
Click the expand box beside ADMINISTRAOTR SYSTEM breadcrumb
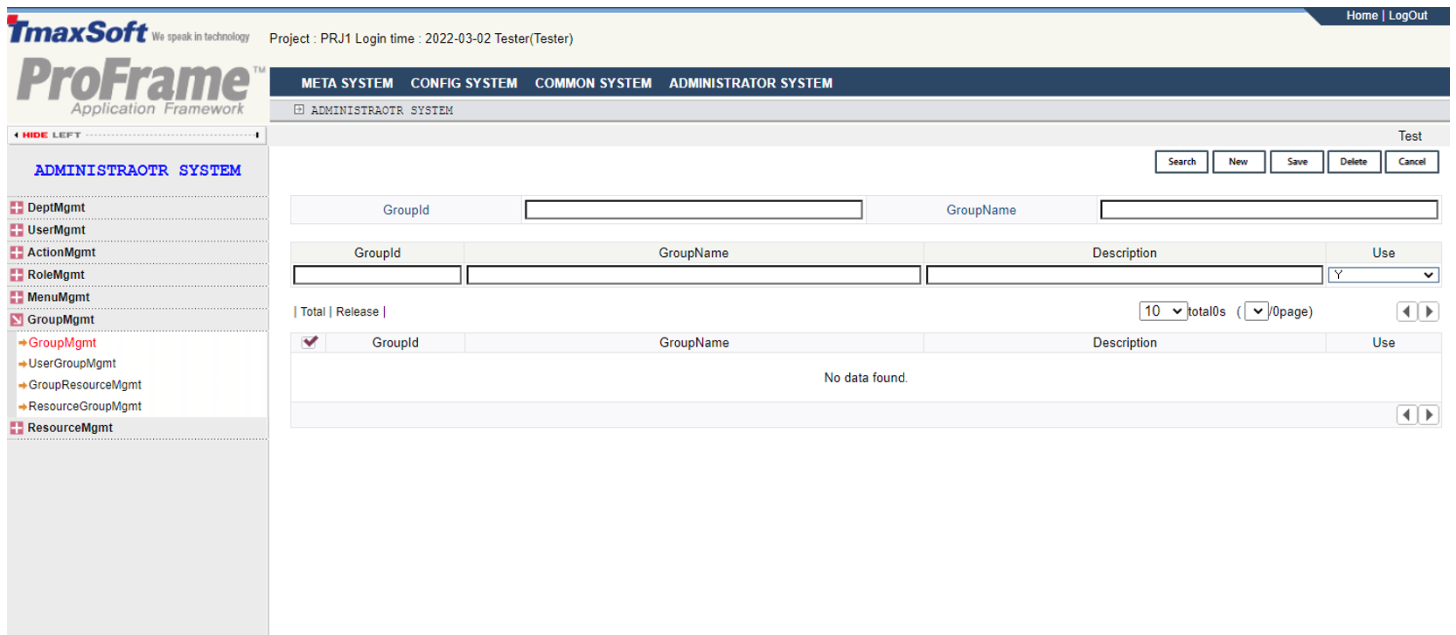(x=298, y=110)
